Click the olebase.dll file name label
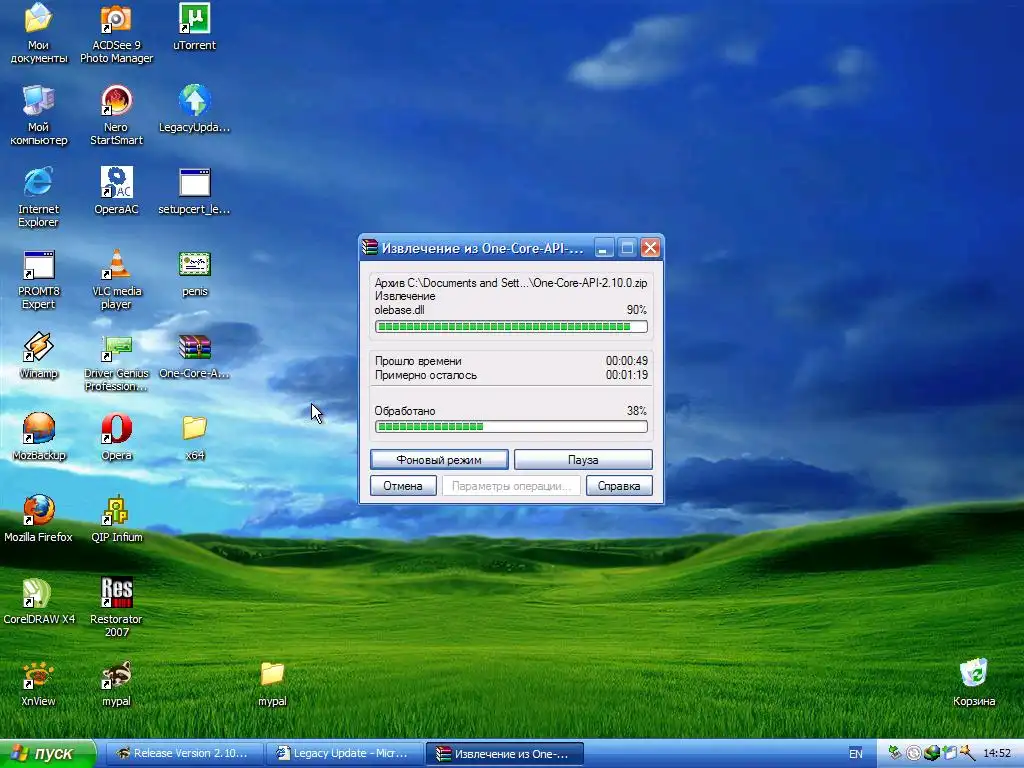The height and width of the screenshot is (768, 1024). (x=399, y=310)
